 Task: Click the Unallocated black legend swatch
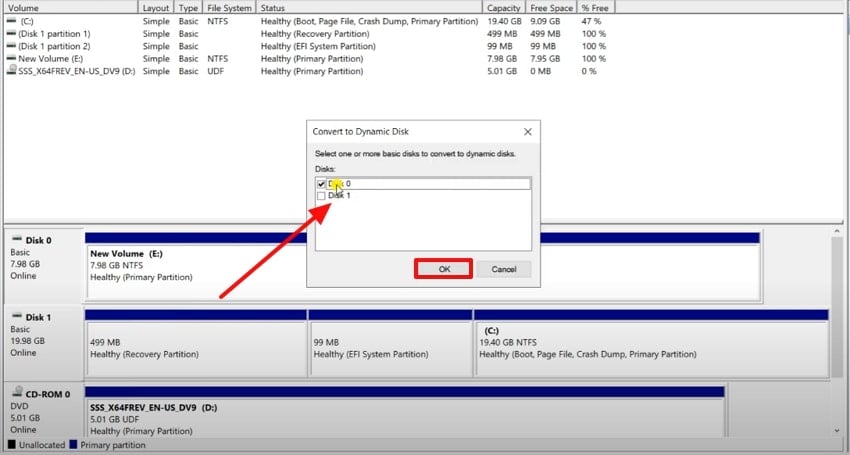tap(12, 445)
